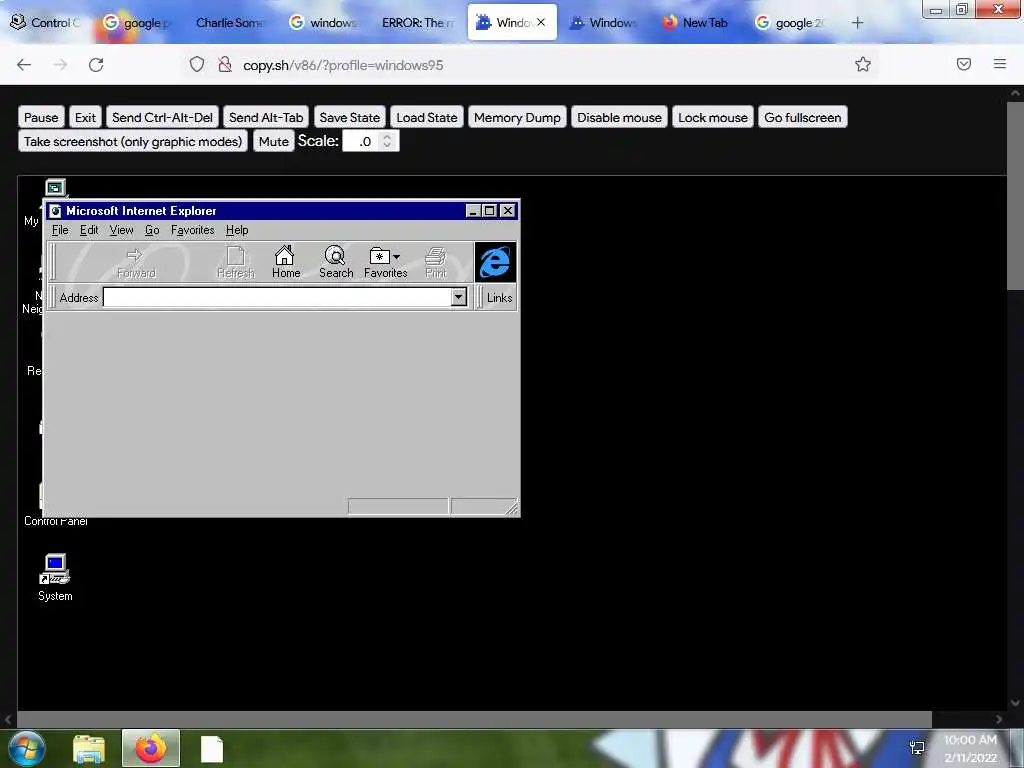Click the blank document taskbar icon
1024x768 pixels.
pos(212,749)
